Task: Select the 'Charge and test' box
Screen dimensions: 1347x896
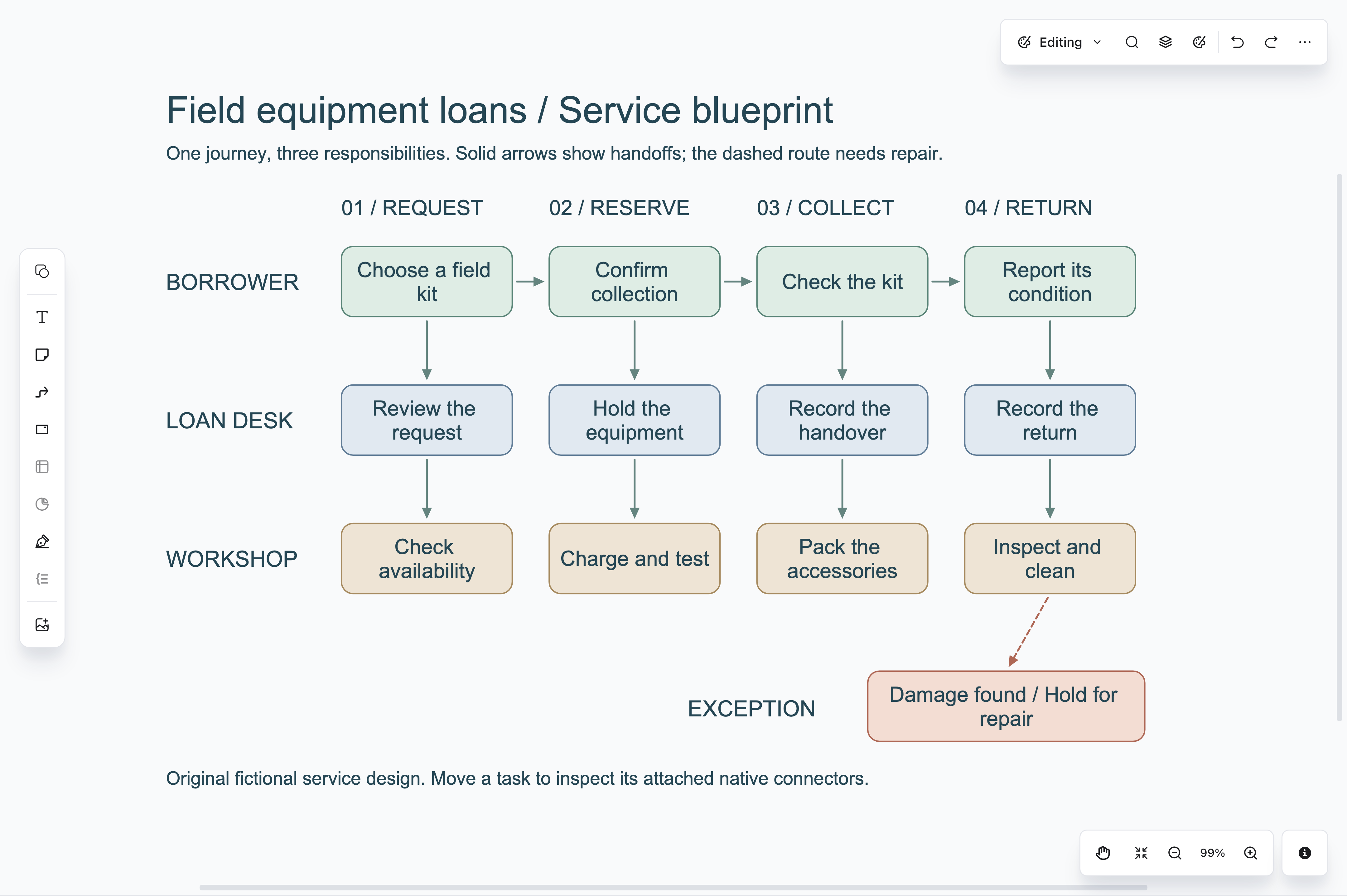Action: pos(634,559)
